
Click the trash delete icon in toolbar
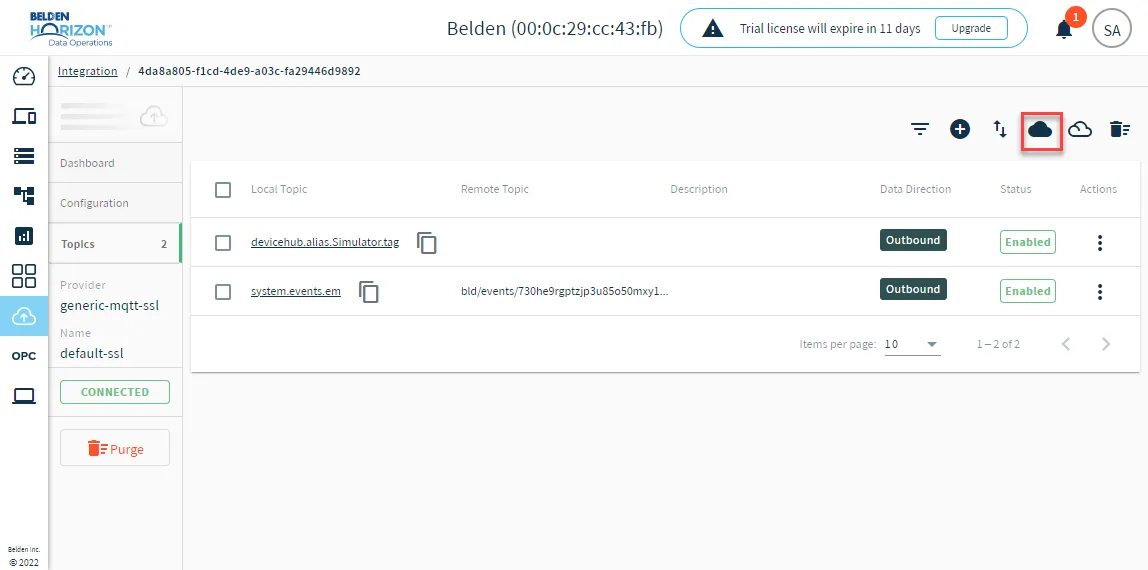(x=1120, y=130)
